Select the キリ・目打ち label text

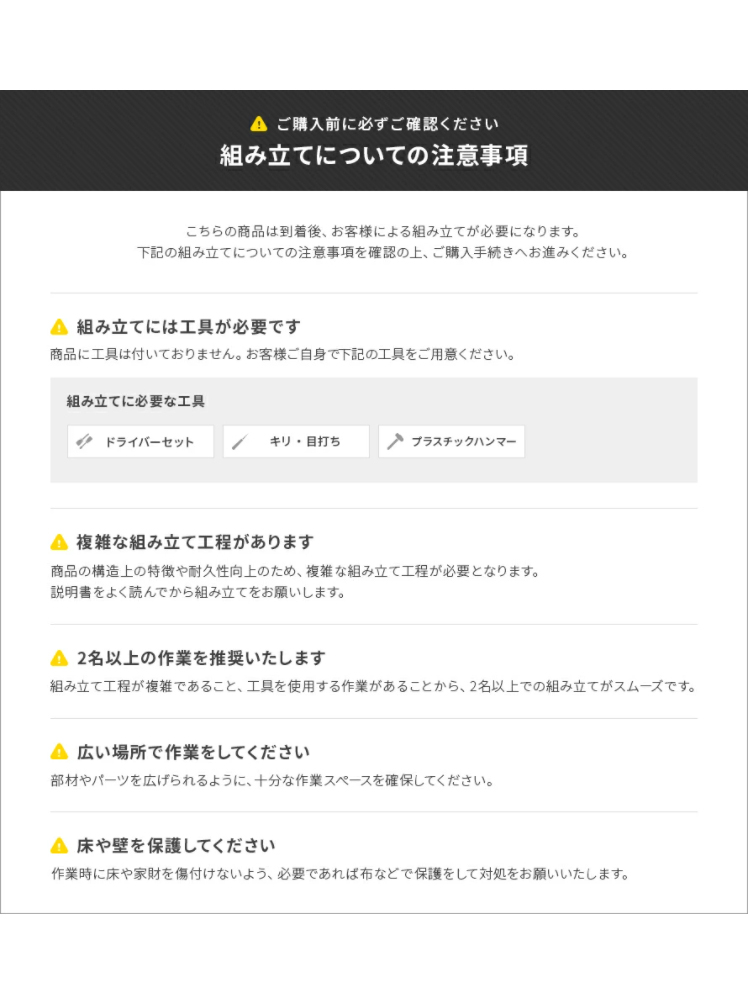pos(304,442)
